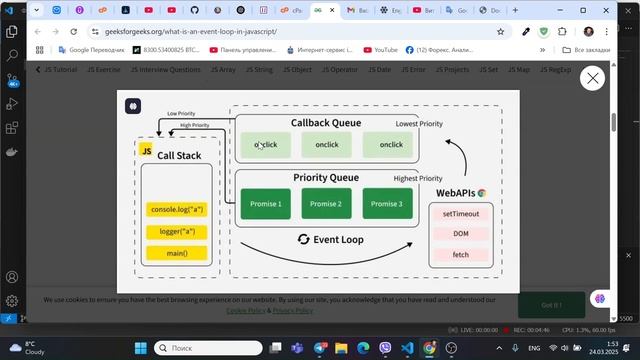Click the green shield extension icon
The width and height of the screenshot is (640, 360).
(x=544, y=31)
